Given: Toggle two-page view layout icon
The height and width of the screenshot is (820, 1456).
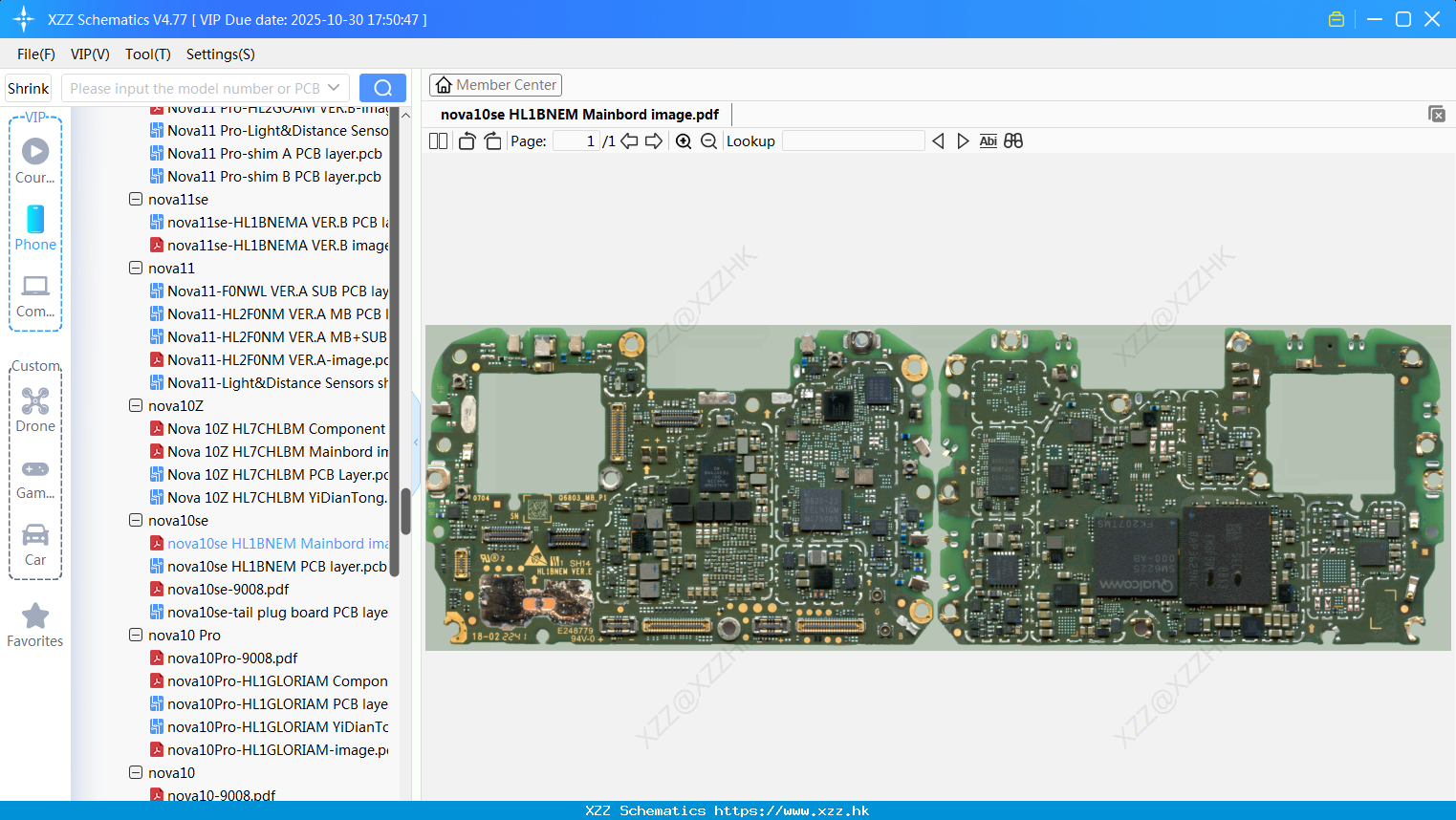Looking at the screenshot, I should 438,140.
